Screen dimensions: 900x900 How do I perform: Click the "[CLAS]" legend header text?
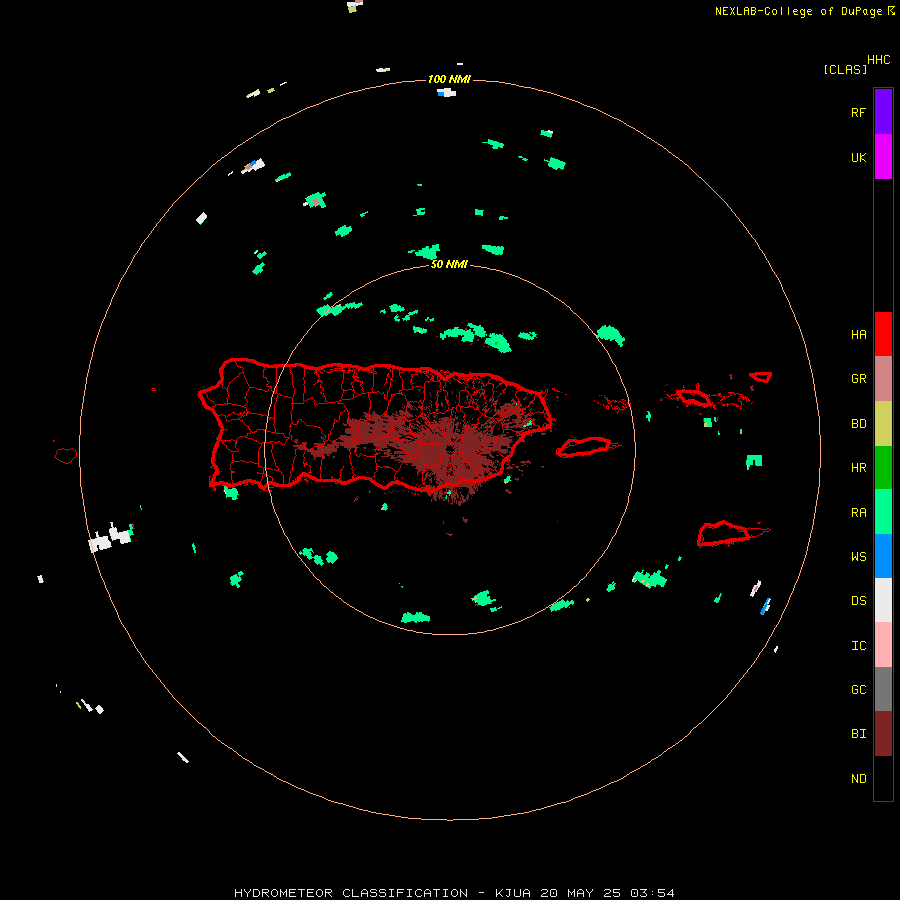tap(845, 69)
